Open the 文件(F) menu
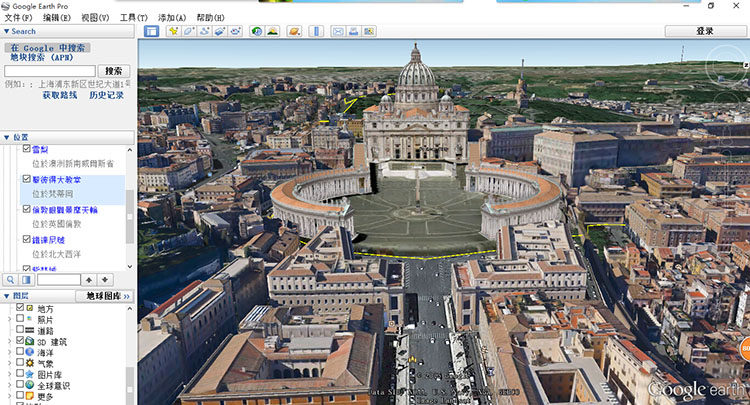 point(18,18)
